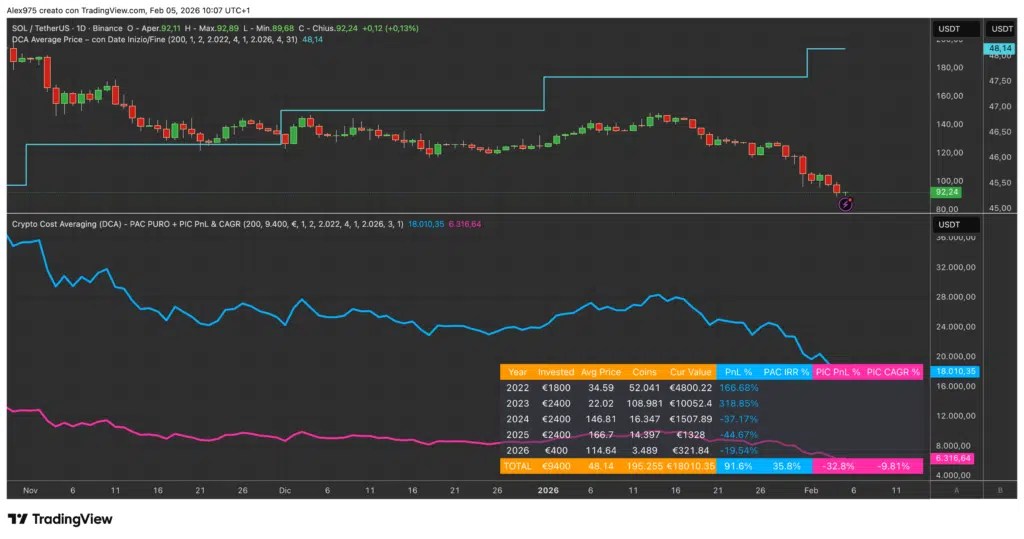Click the 12.000,00 level on the lower scale
1024x539 pixels.
tap(955, 416)
